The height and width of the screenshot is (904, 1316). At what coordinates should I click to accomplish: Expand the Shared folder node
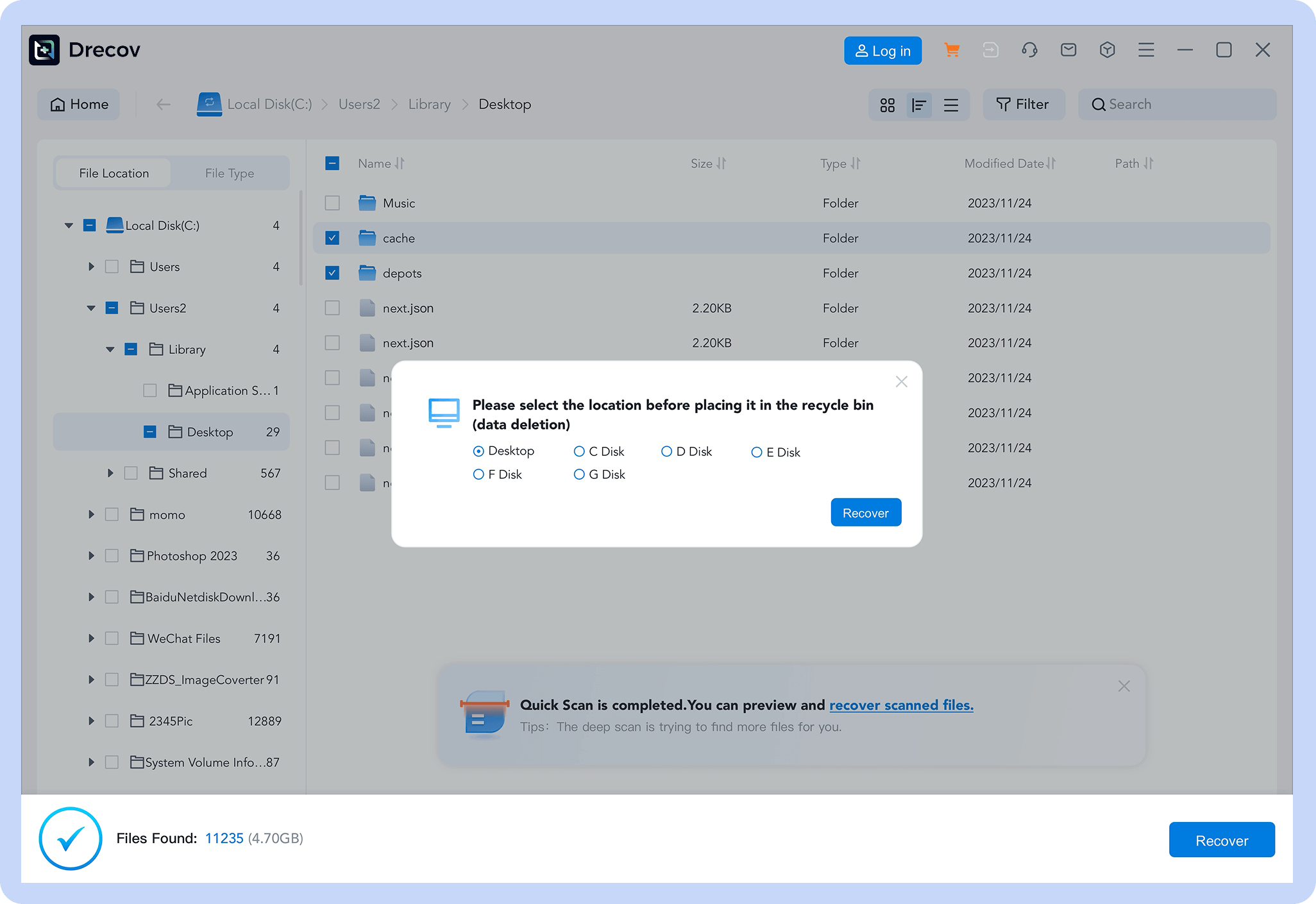pos(110,473)
